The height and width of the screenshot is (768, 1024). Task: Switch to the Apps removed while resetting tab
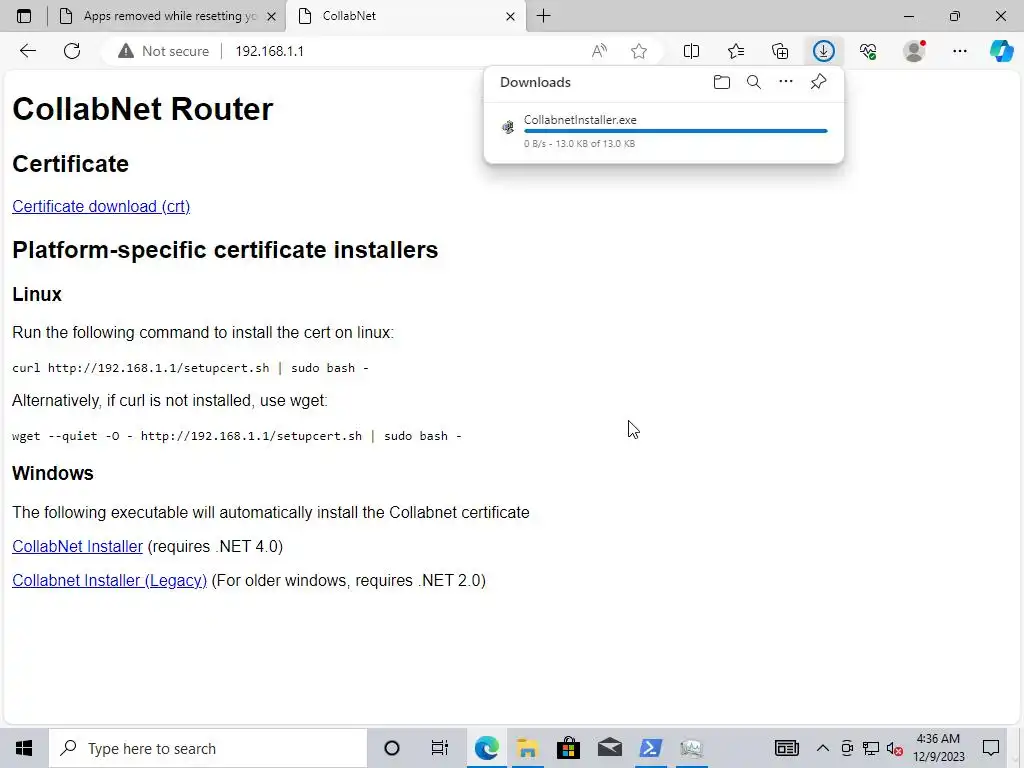(167, 16)
